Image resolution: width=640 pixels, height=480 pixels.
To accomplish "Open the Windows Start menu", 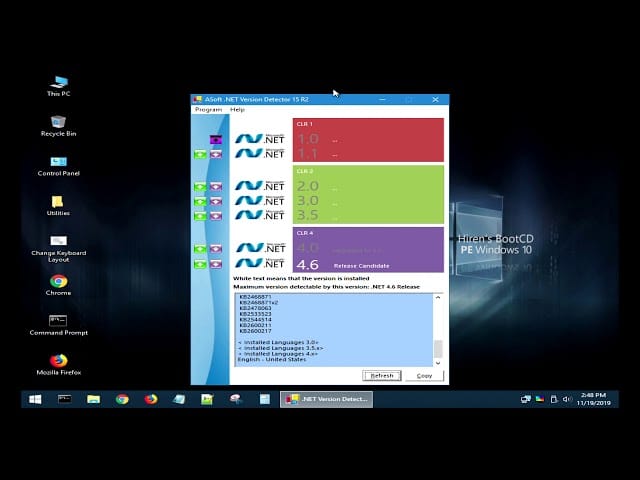I will [x=35, y=399].
